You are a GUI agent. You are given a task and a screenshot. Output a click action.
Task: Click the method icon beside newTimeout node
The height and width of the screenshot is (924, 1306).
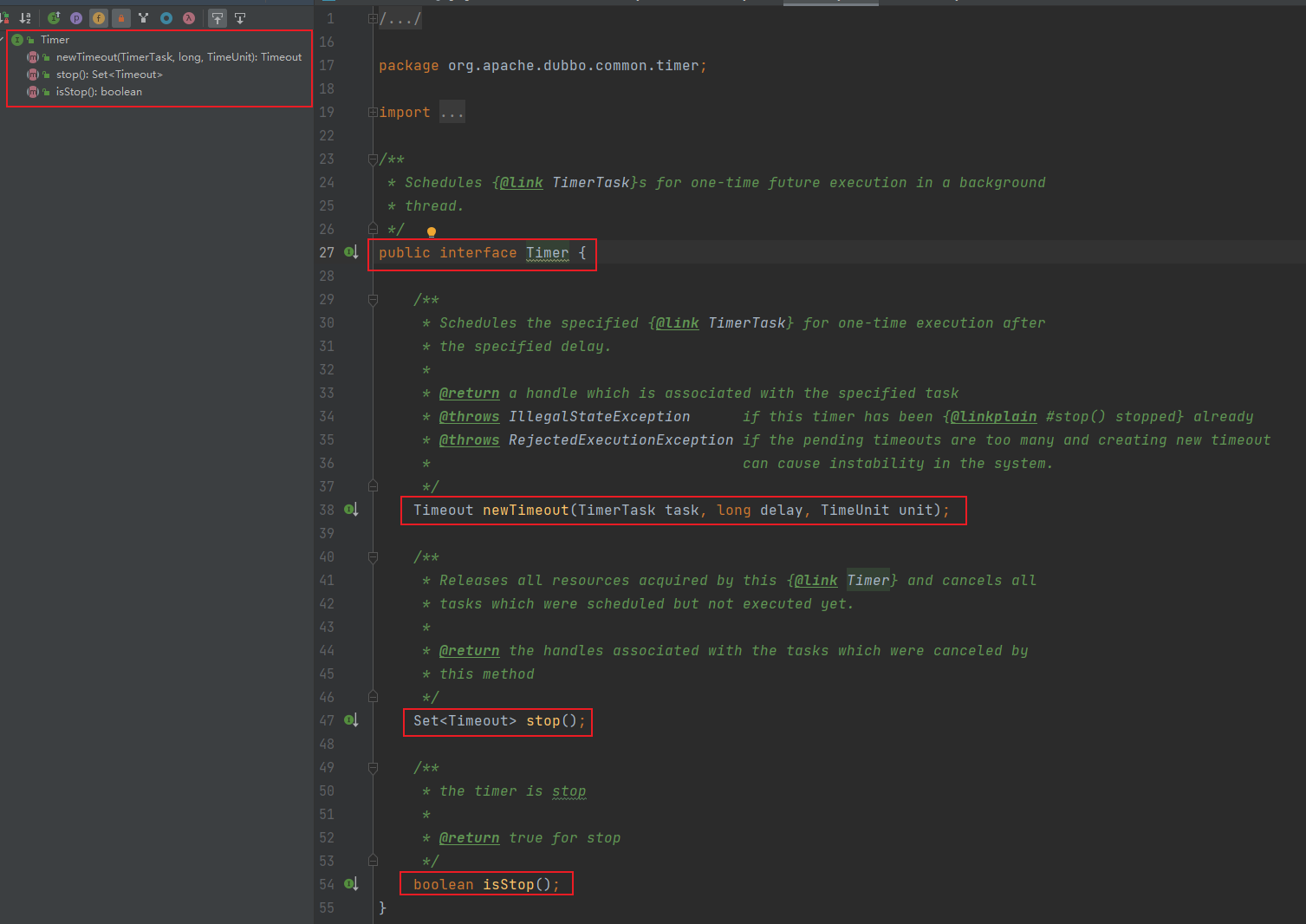[33, 57]
